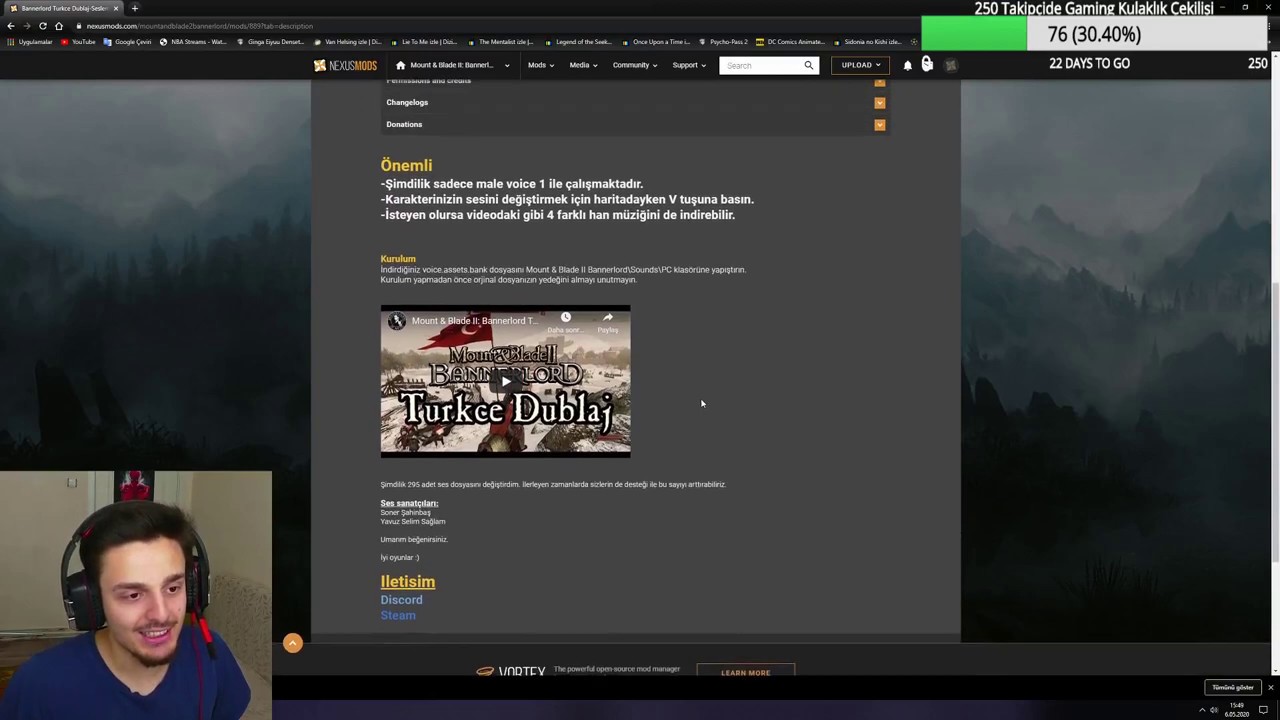The height and width of the screenshot is (720, 1280).
Task: Open the Steam contact link
Action: click(398, 616)
